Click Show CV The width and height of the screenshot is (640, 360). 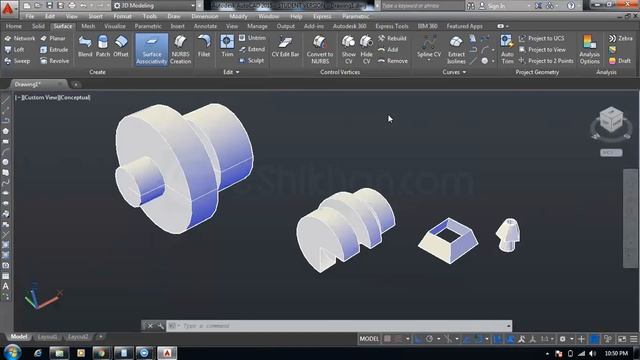point(349,49)
